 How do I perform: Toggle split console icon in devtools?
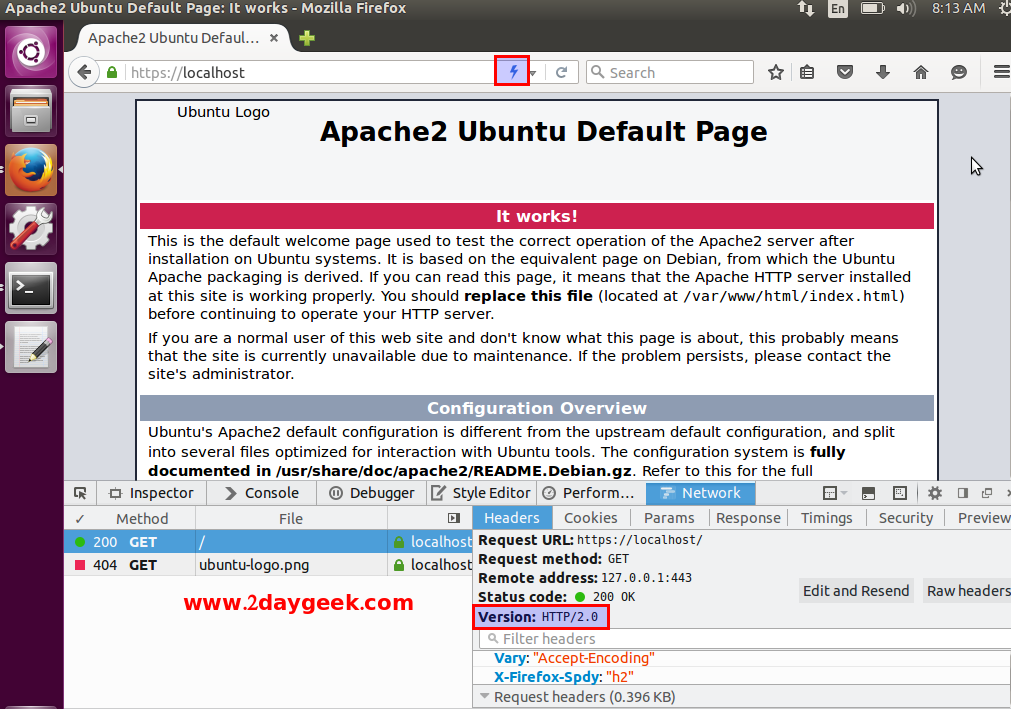pos(869,493)
